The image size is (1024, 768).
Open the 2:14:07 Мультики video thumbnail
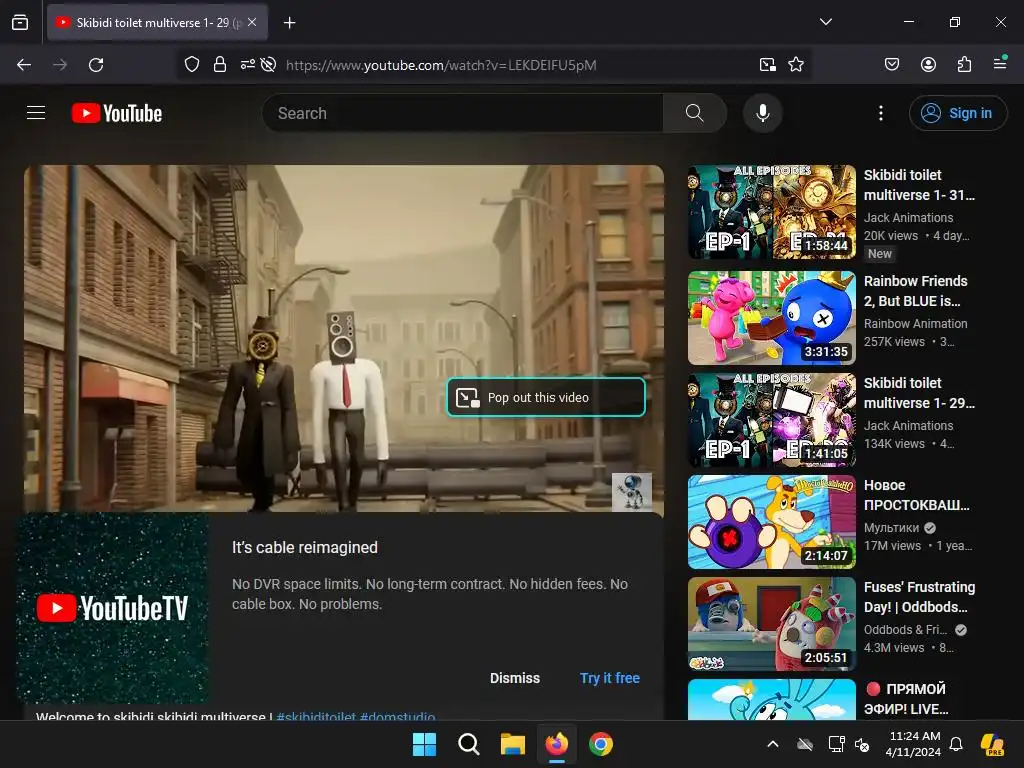coord(771,522)
